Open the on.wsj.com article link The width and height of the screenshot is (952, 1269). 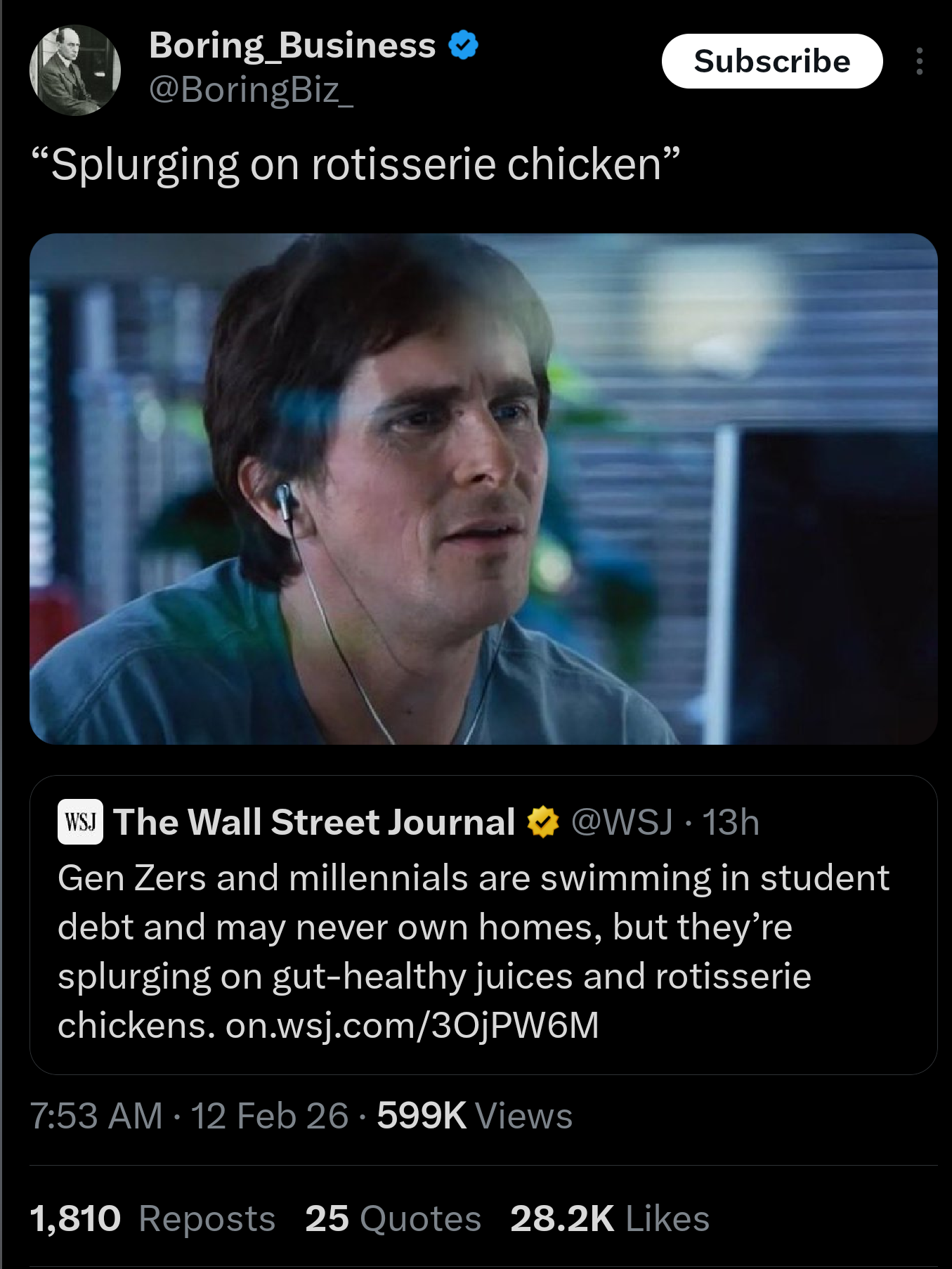[x=412, y=1025]
